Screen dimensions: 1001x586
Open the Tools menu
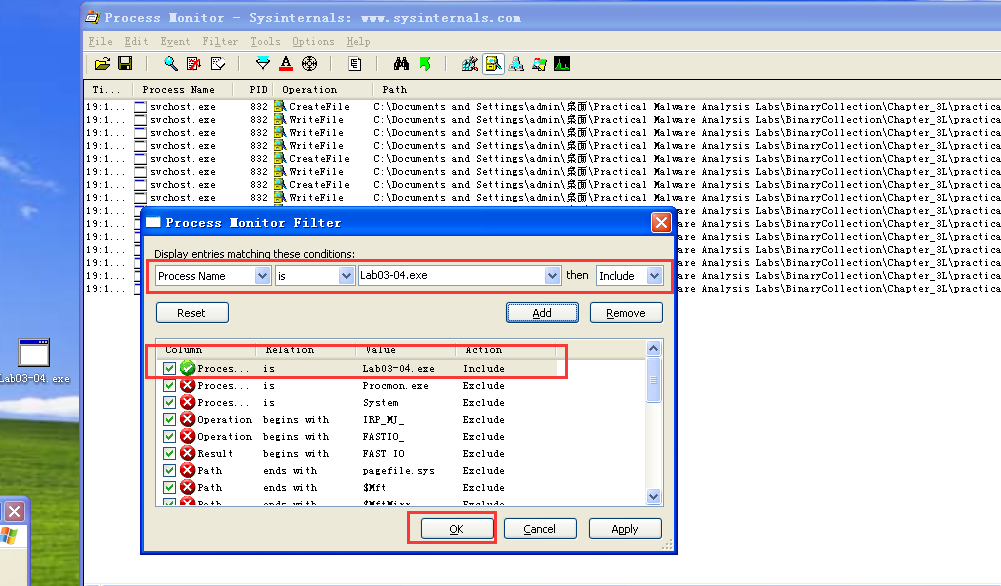pyautogui.click(x=265, y=41)
